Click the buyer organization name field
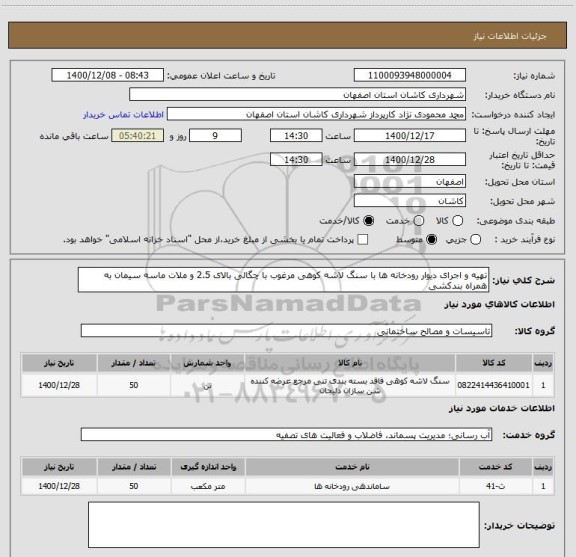The height and width of the screenshot is (557, 576). pos(298,95)
